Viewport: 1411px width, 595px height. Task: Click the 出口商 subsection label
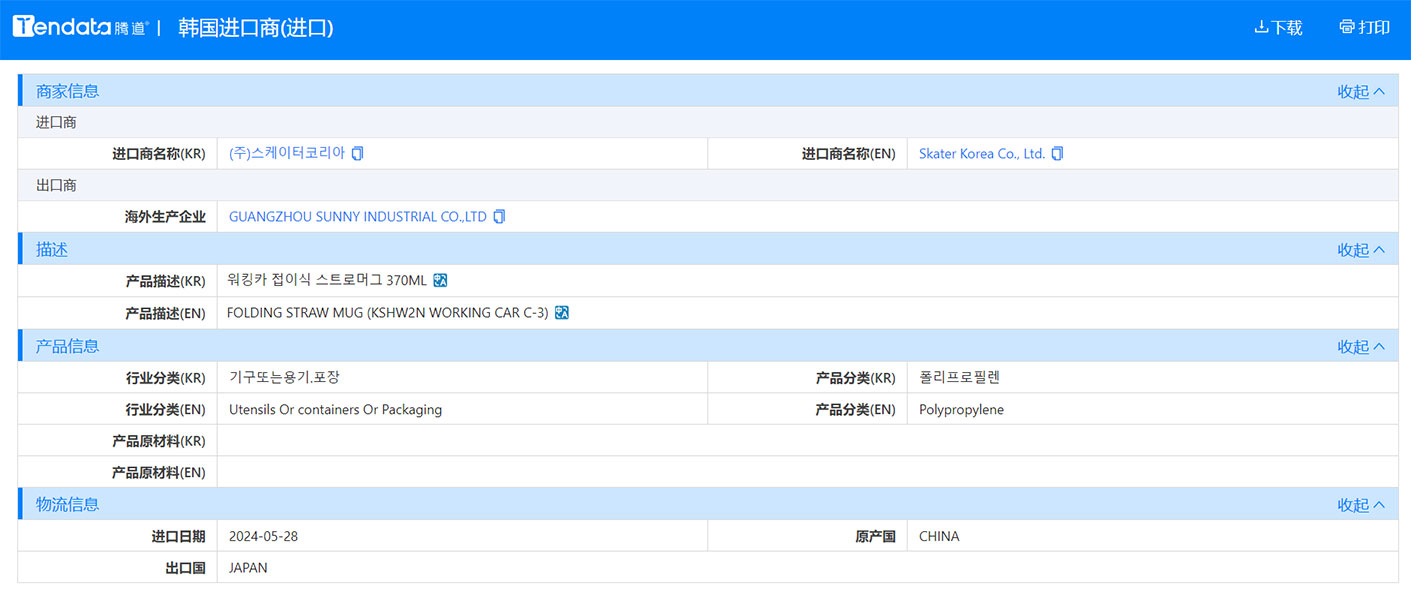point(56,186)
